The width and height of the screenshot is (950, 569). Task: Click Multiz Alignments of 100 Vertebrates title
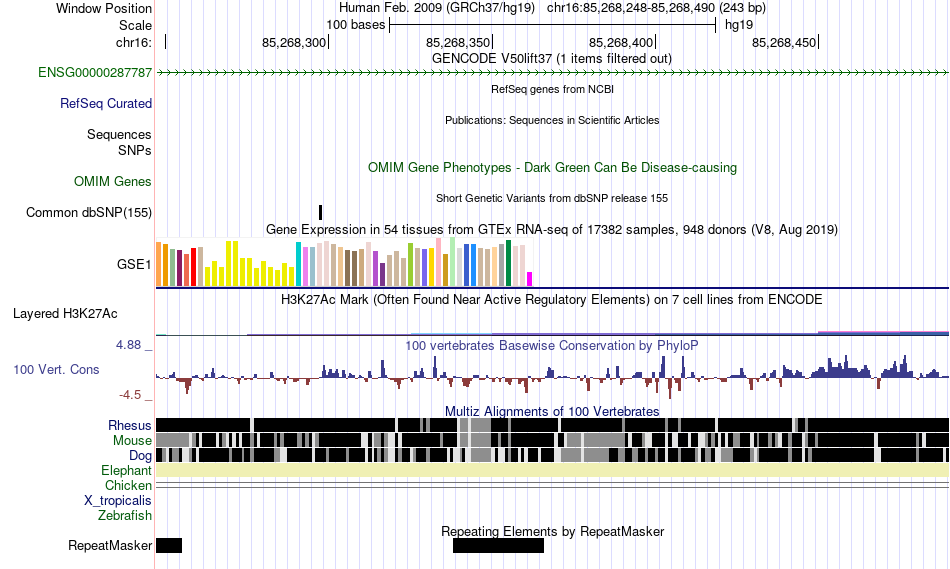[x=552, y=411]
